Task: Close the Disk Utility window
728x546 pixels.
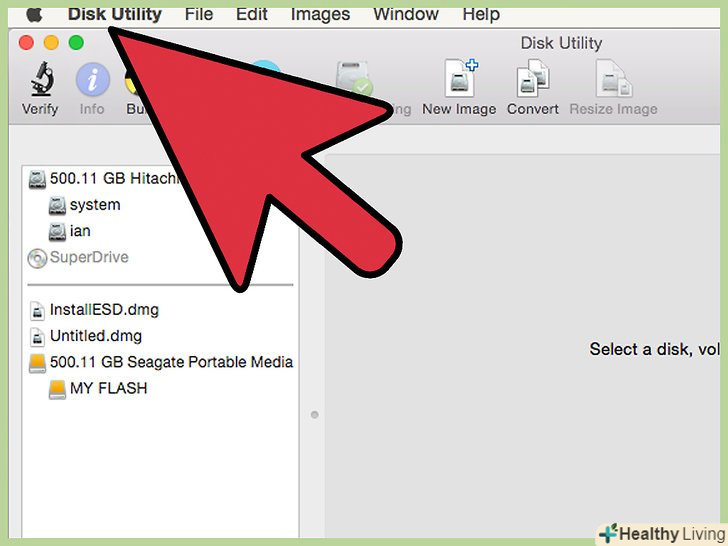Action: (26, 43)
